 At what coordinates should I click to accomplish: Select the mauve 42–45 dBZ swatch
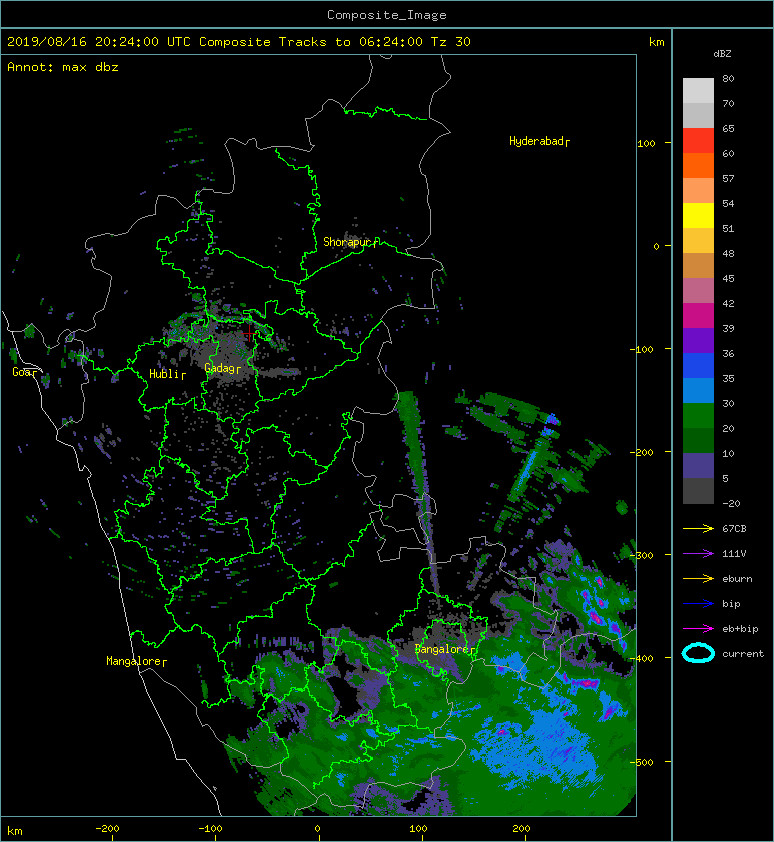(x=698, y=291)
